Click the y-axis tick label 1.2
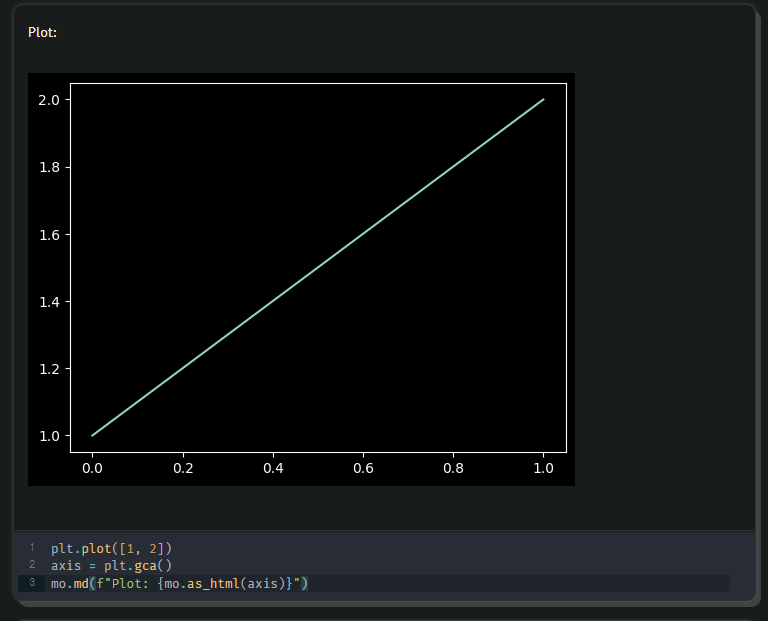The image size is (768, 621). point(49,369)
